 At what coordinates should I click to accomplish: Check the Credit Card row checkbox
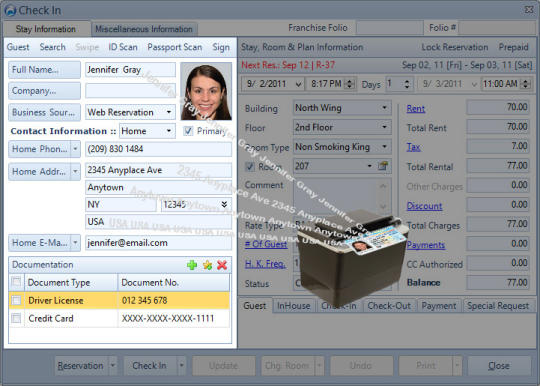(x=16, y=318)
